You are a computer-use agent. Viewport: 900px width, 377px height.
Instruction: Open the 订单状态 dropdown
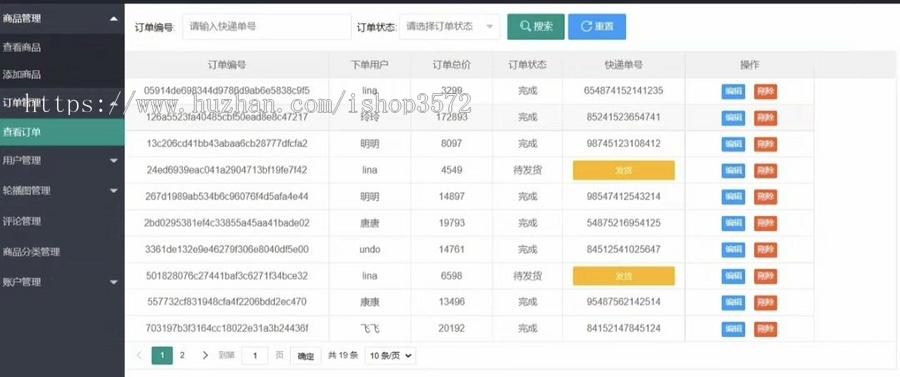pos(449,26)
